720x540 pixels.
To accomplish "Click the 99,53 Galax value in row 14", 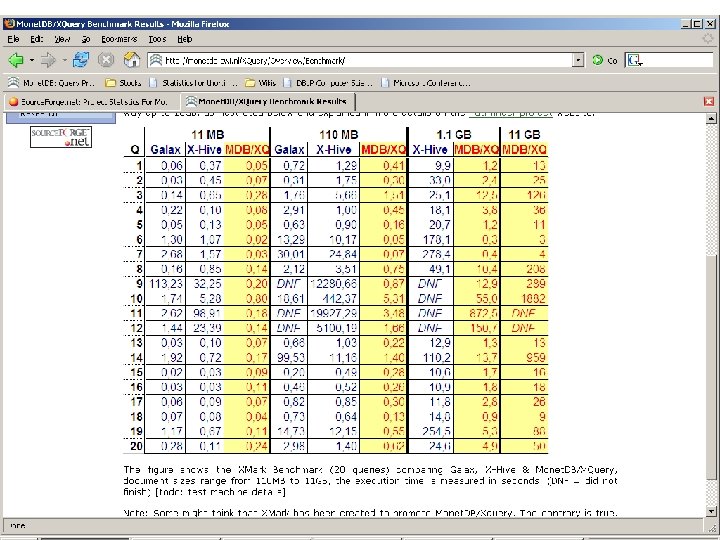I will 291,357.
